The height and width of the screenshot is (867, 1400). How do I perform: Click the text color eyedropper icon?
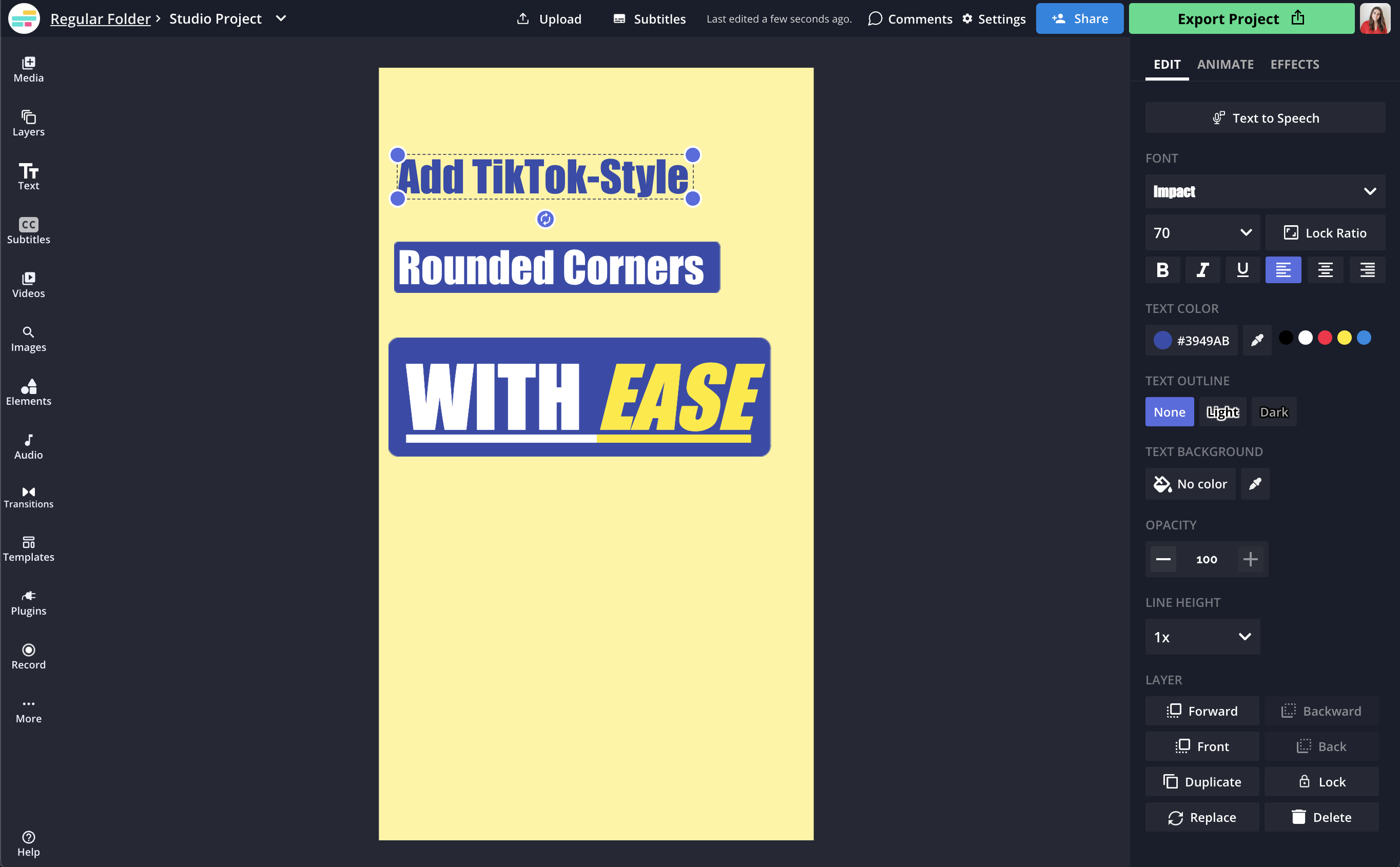(x=1257, y=340)
